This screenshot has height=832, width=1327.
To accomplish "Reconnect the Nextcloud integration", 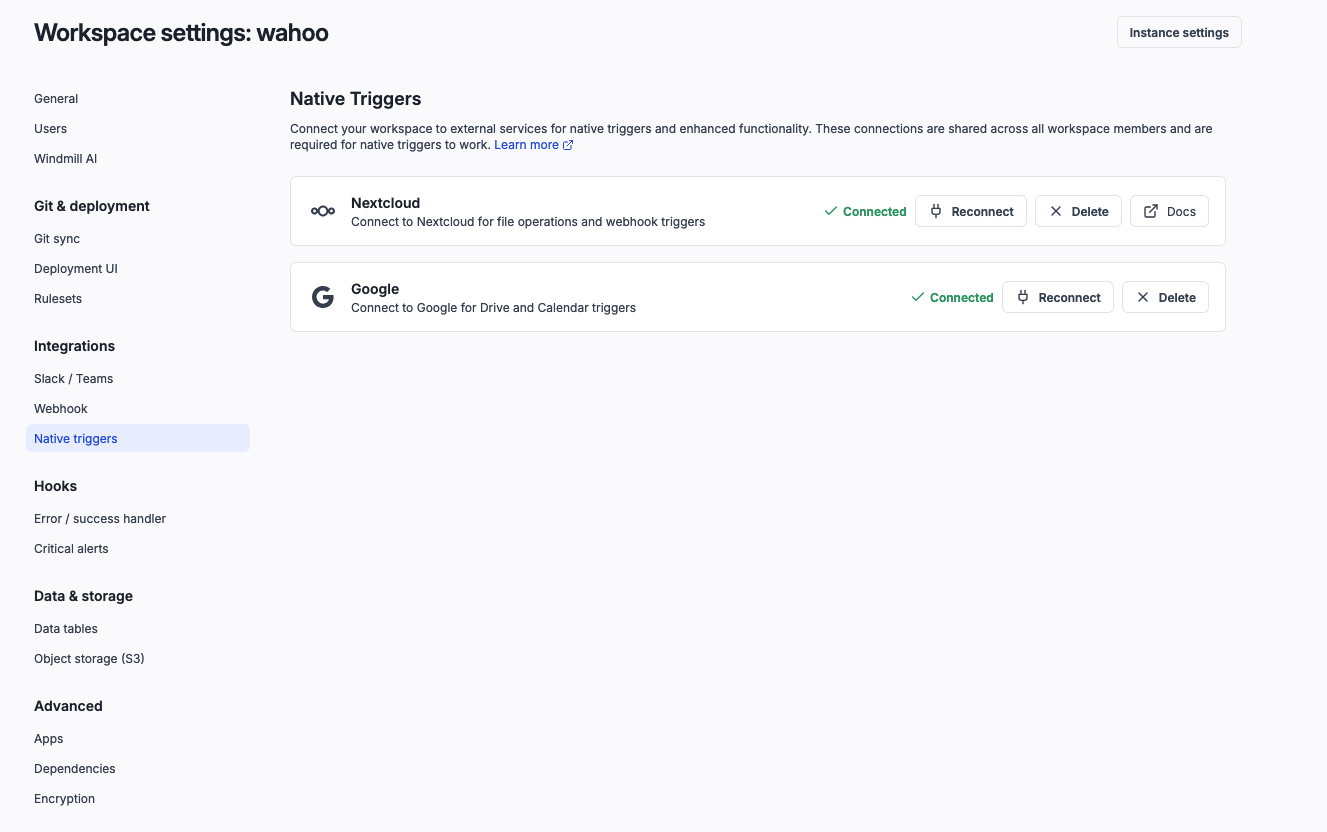I will pyautogui.click(x=971, y=211).
